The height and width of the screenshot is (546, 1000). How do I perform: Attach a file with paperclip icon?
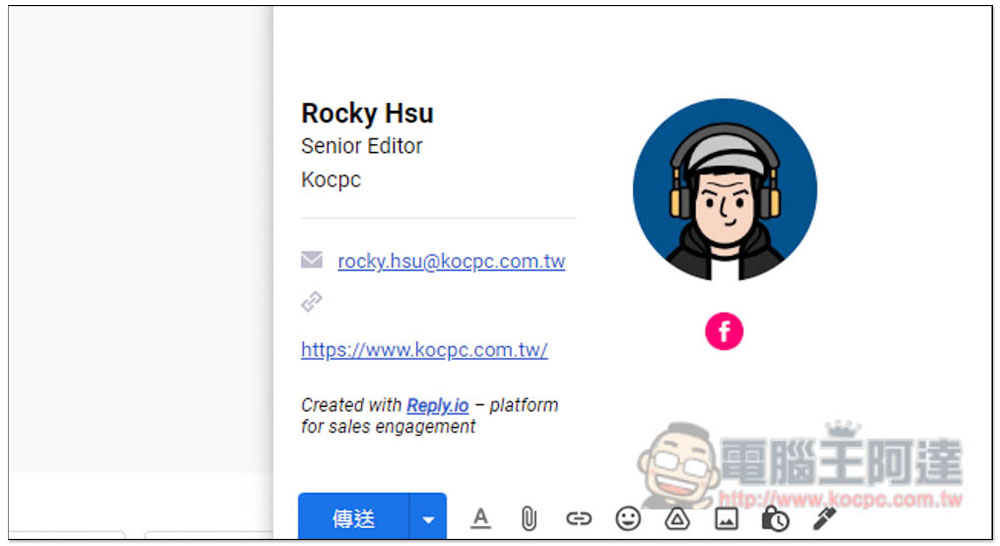coord(529,519)
